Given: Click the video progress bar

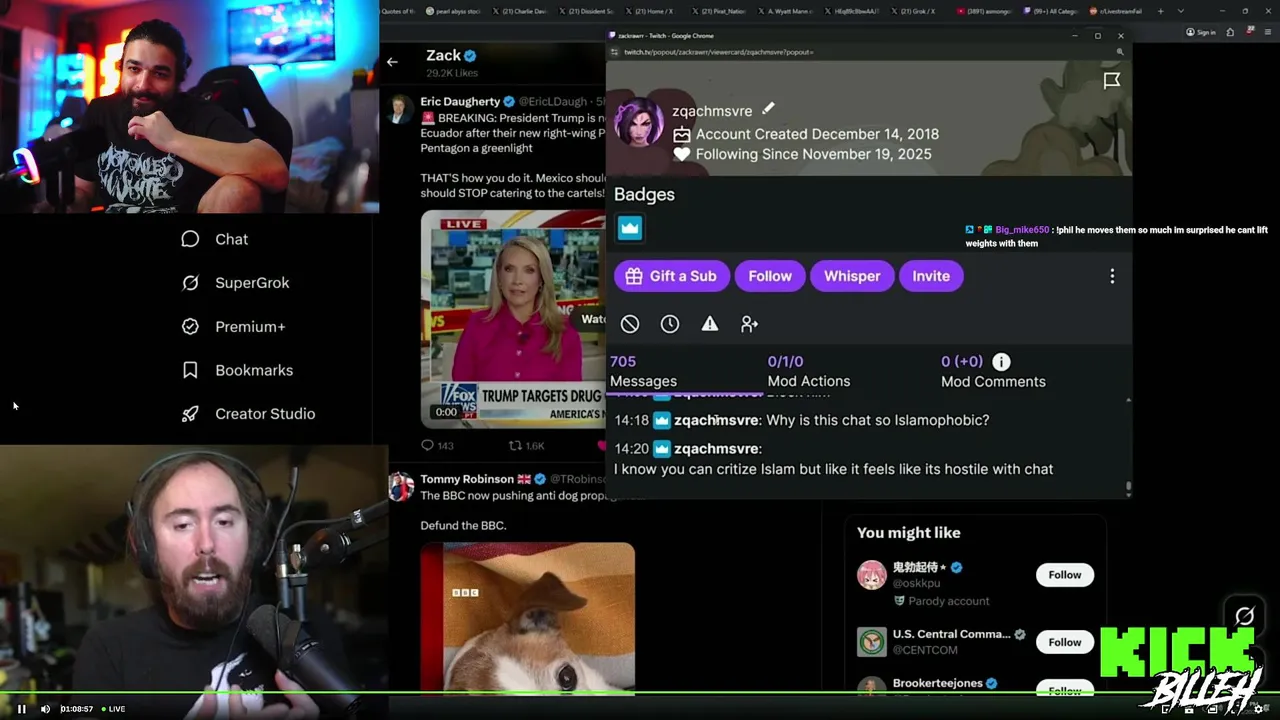Looking at the screenshot, I should [x=640, y=691].
